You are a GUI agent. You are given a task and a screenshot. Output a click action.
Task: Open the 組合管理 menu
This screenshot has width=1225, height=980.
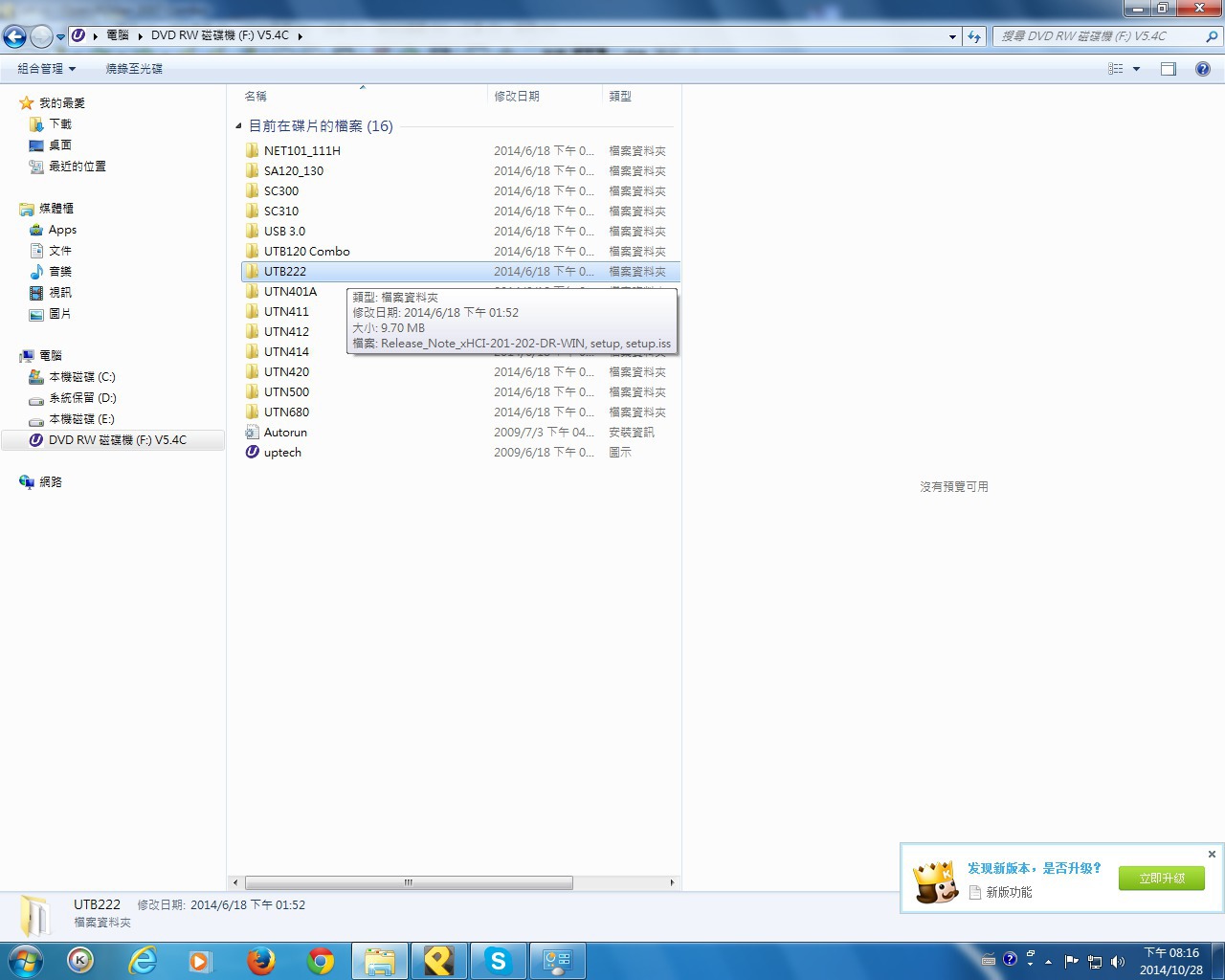coord(46,69)
